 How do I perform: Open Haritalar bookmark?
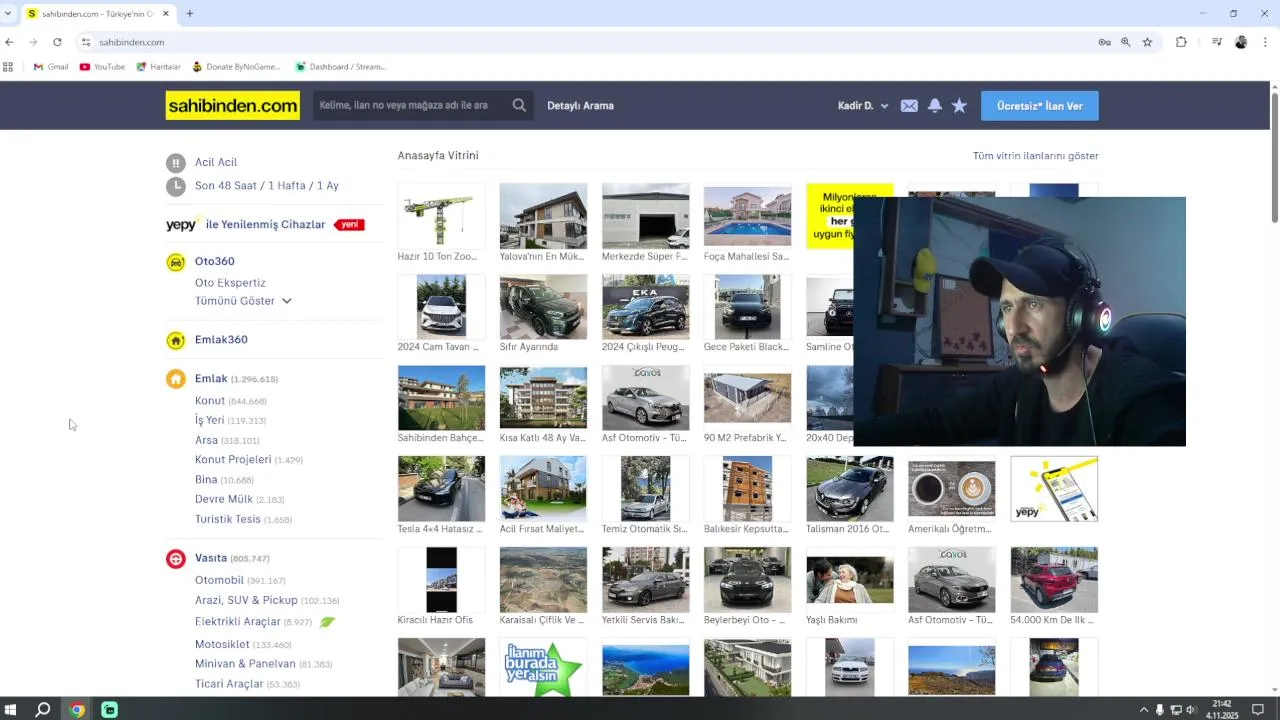pos(158,67)
